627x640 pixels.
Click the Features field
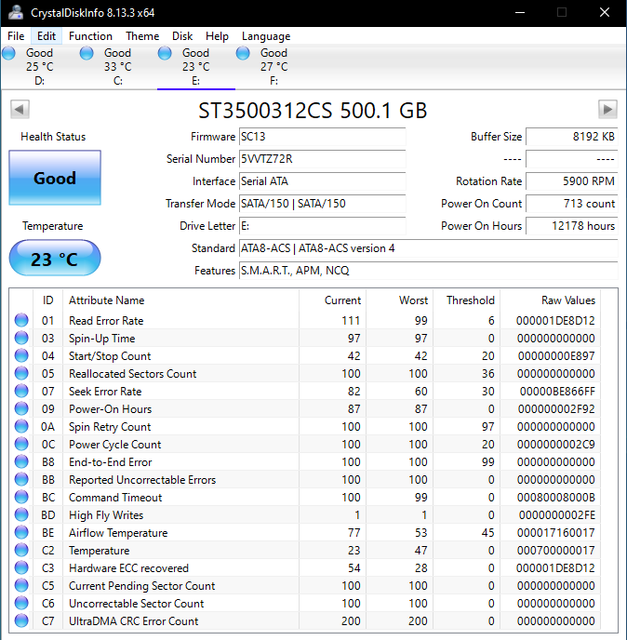click(428, 270)
